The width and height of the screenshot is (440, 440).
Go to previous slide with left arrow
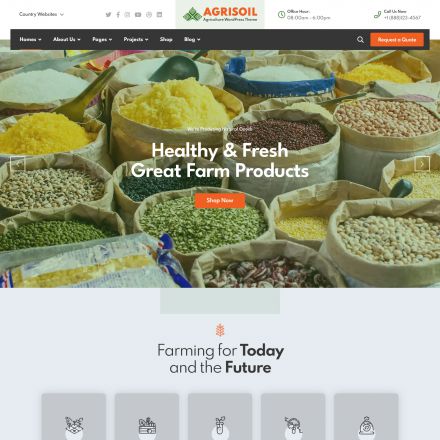click(18, 164)
